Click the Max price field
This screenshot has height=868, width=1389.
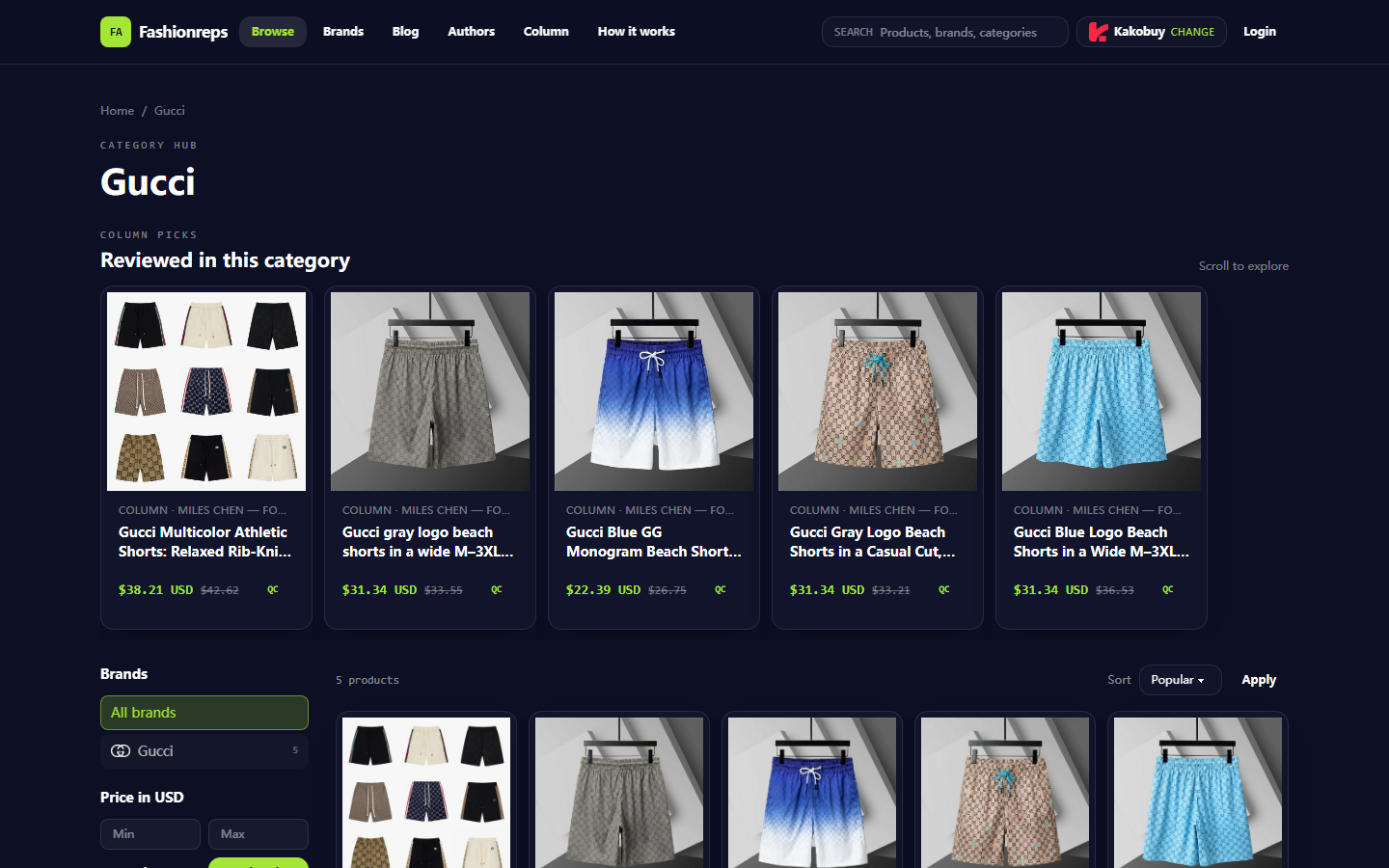pos(259,834)
